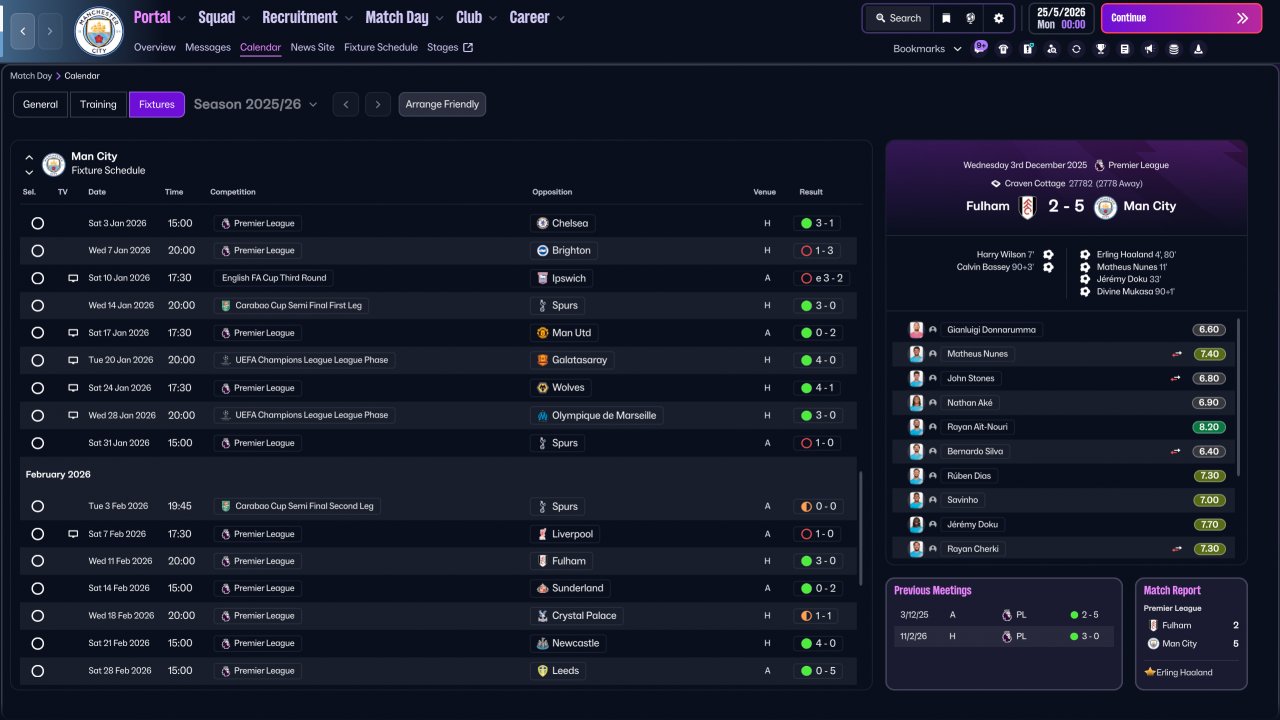
Task: Select the Leeds fixture radio button
Action: coord(38,671)
